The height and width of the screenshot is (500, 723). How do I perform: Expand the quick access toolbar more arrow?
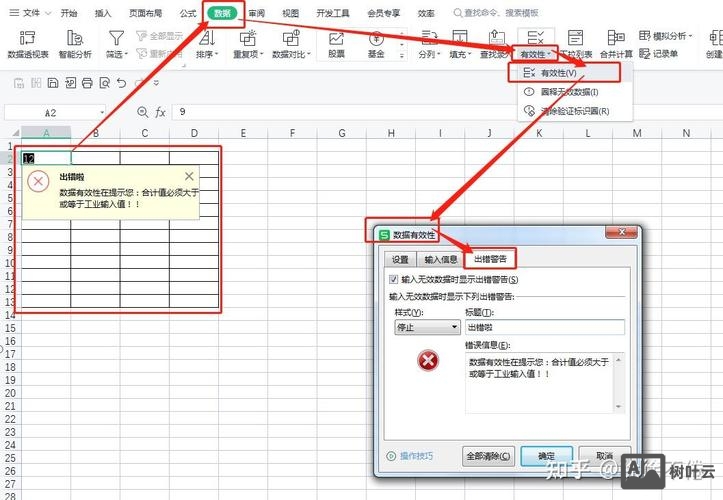(156, 83)
